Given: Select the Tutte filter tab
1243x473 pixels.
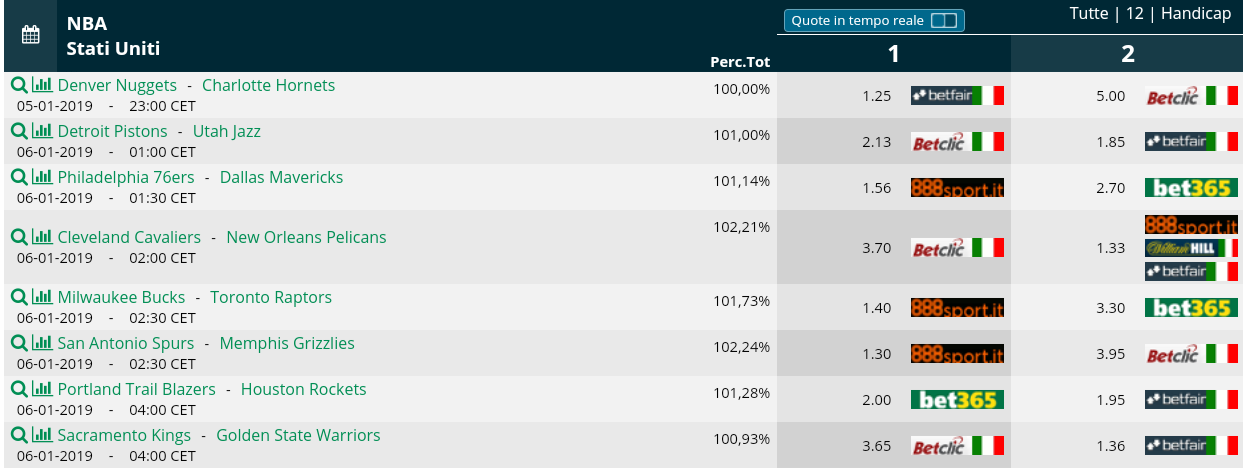Looking at the screenshot, I should pos(1088,13).
